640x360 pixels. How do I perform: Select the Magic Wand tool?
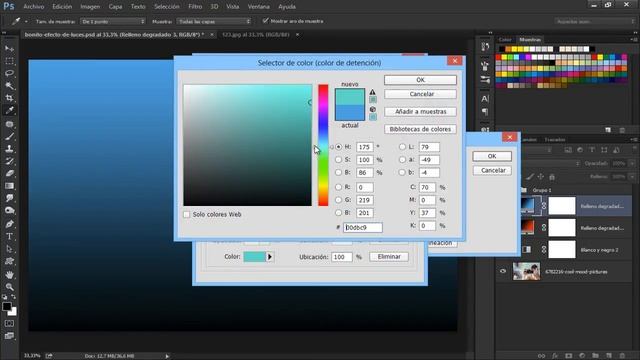click(x=9, y=85)
